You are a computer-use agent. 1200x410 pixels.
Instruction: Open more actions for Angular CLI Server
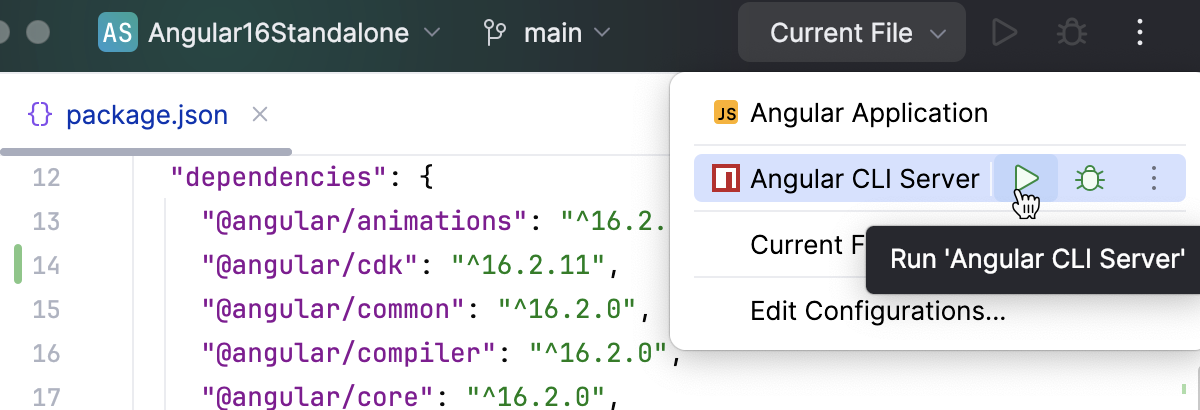(1154, 179)
